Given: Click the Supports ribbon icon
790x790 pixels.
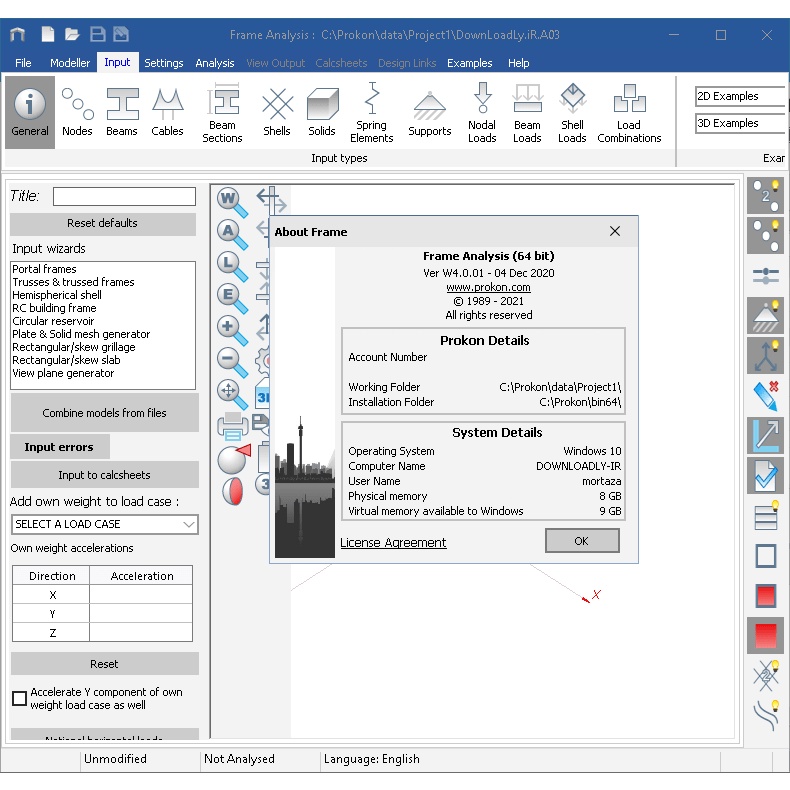Looking at the screenshot, I should [x=429, y=112].
